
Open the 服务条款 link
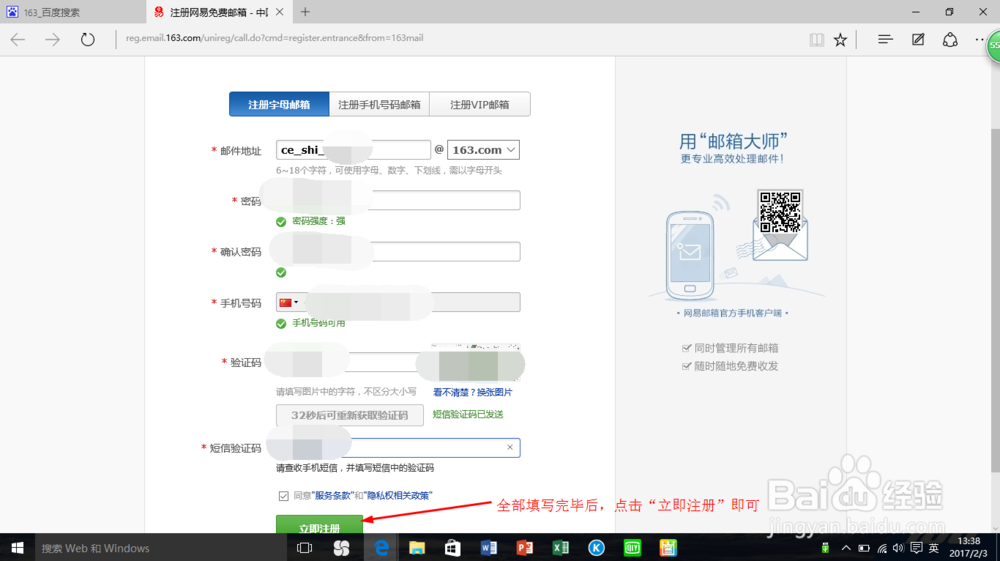[x=333, y=495]
